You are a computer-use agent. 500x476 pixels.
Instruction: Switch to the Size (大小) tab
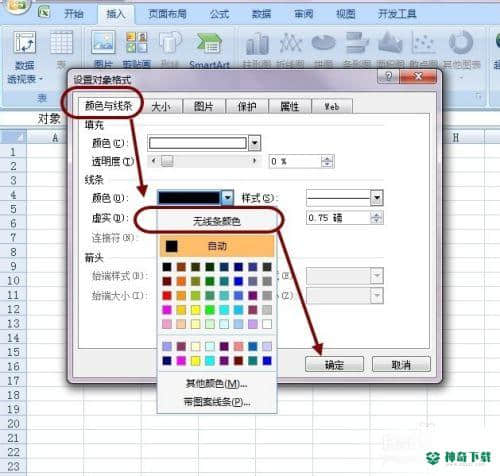[161, 107]
